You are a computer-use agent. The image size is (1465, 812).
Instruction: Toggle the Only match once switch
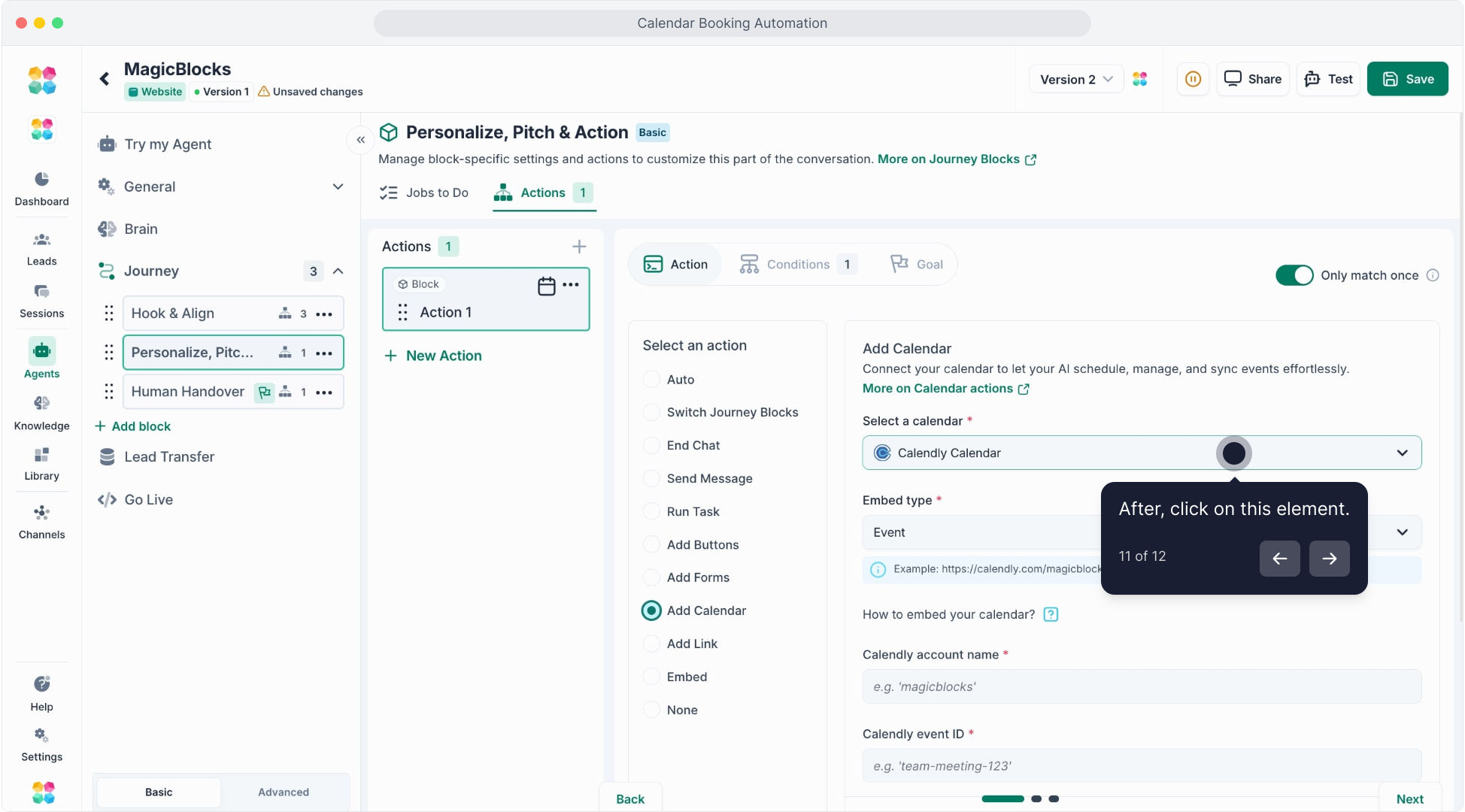coord(1294,275)
